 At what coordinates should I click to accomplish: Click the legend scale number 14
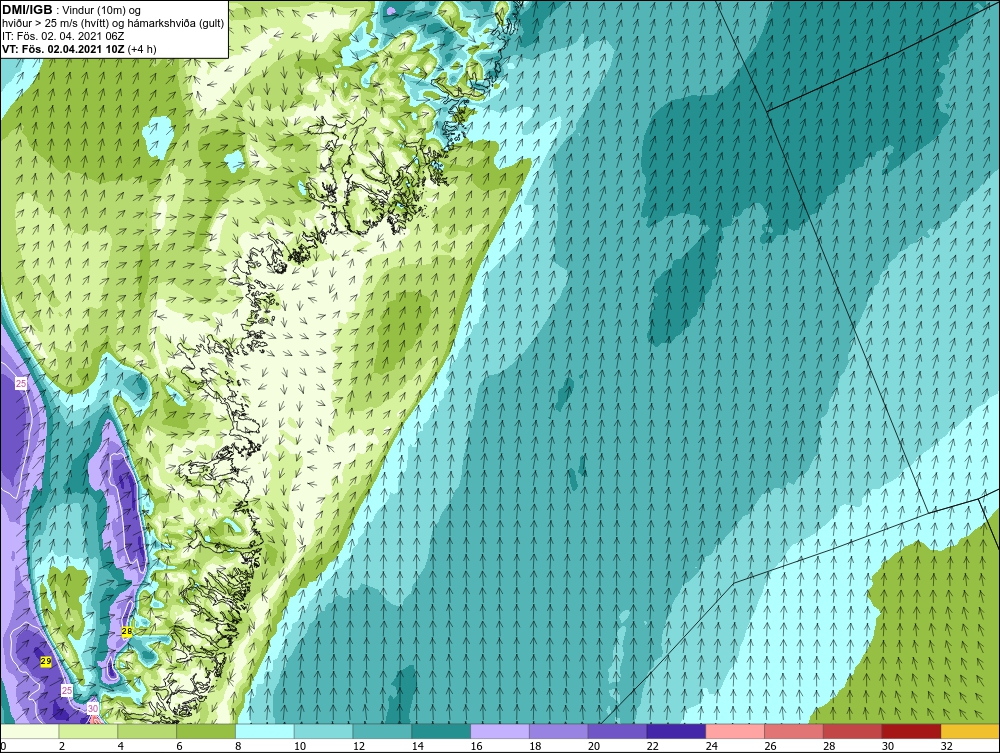417,746
